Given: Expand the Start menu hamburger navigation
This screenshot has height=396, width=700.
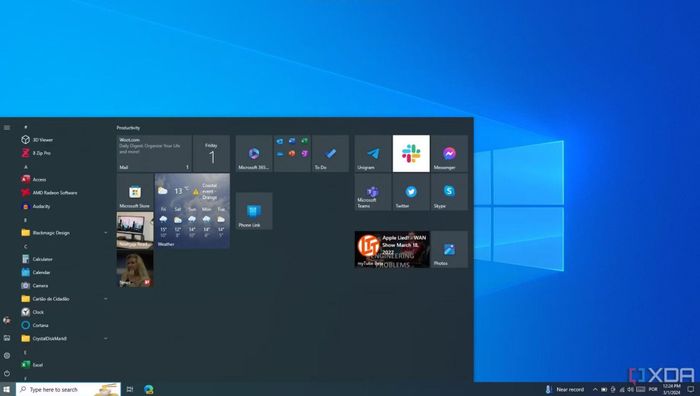Looking at the screenshot, I should (7, 128).
